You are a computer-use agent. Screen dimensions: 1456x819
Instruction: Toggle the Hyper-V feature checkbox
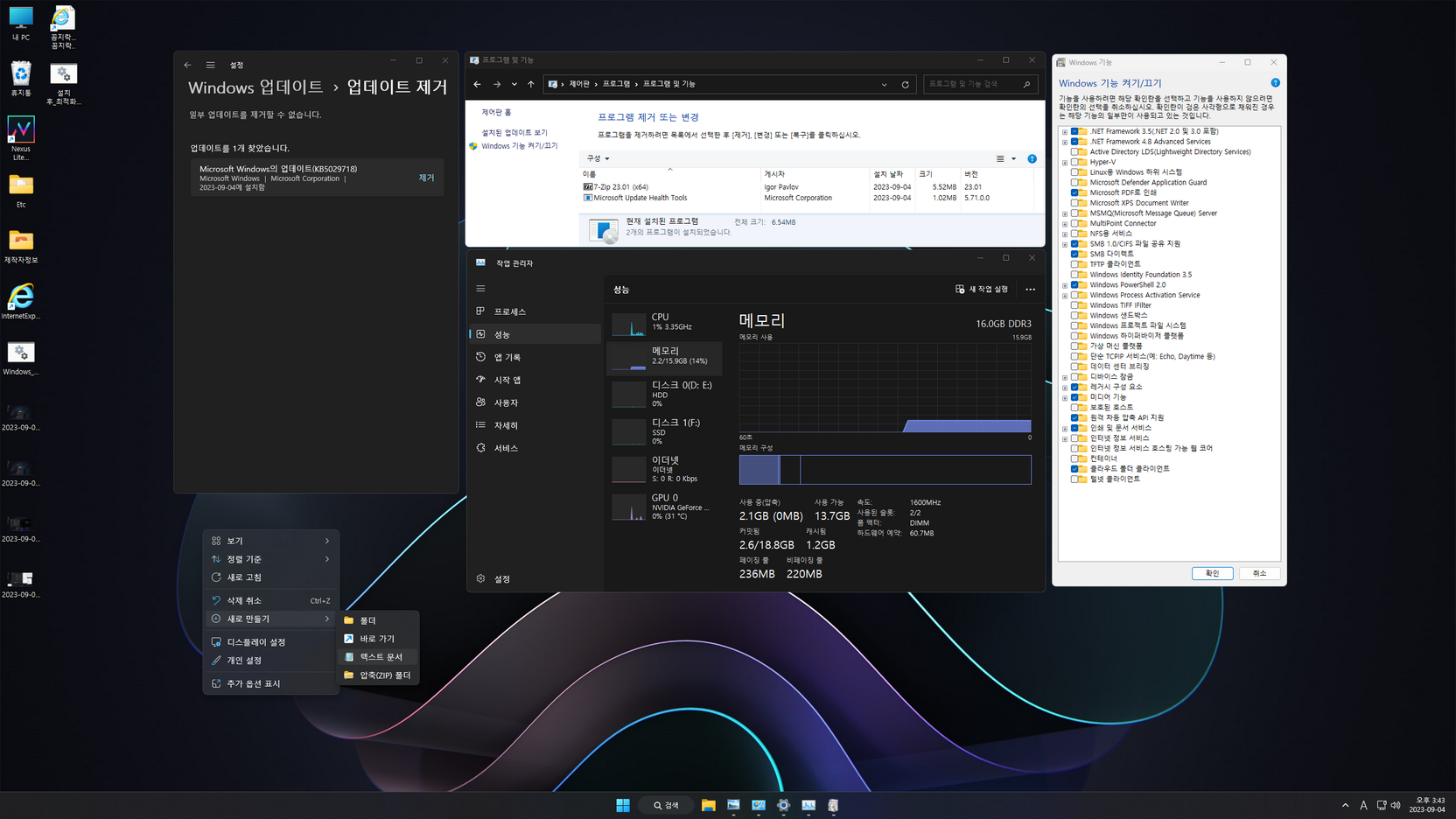[1074, 162]
